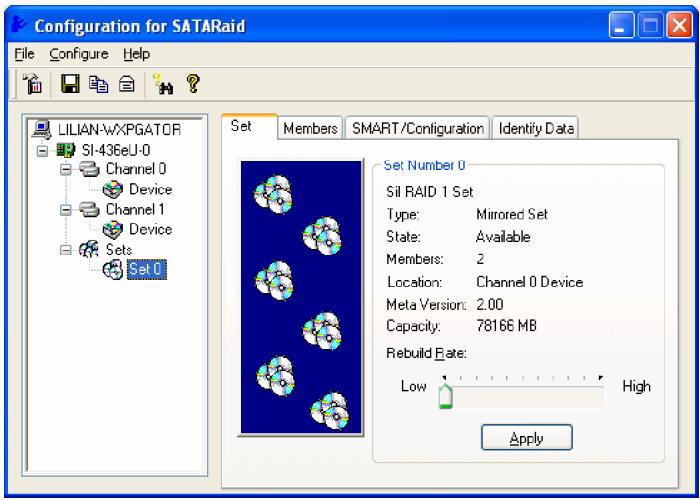This screenshot has width=700, height=500.
Task: Open the Help menu
Action: pos(136,54)
